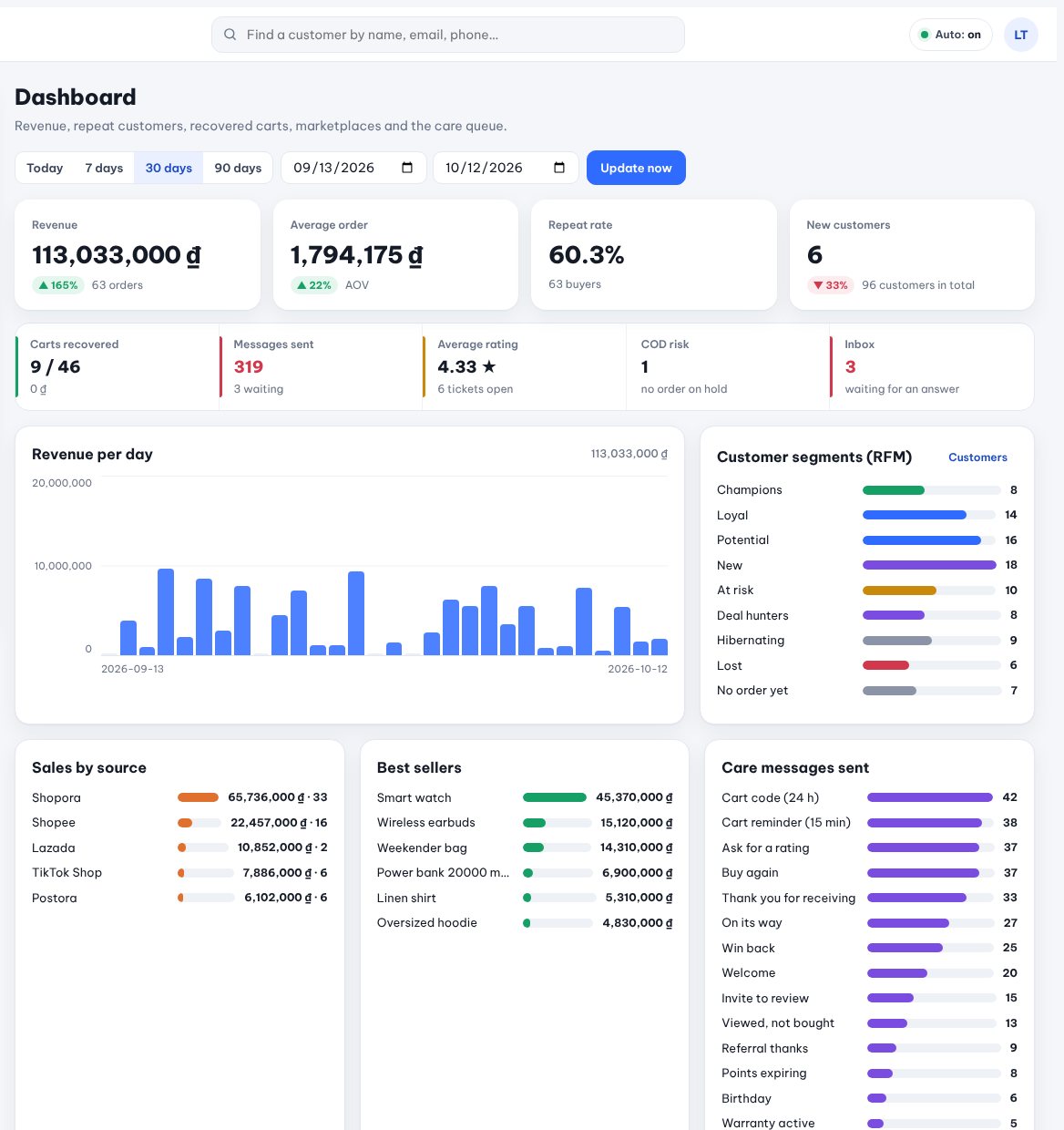This screenshot has width=1064, height=1130.
Task: Click the At risk segment bar
Action: pyautogui.click(x=931, y=591)
